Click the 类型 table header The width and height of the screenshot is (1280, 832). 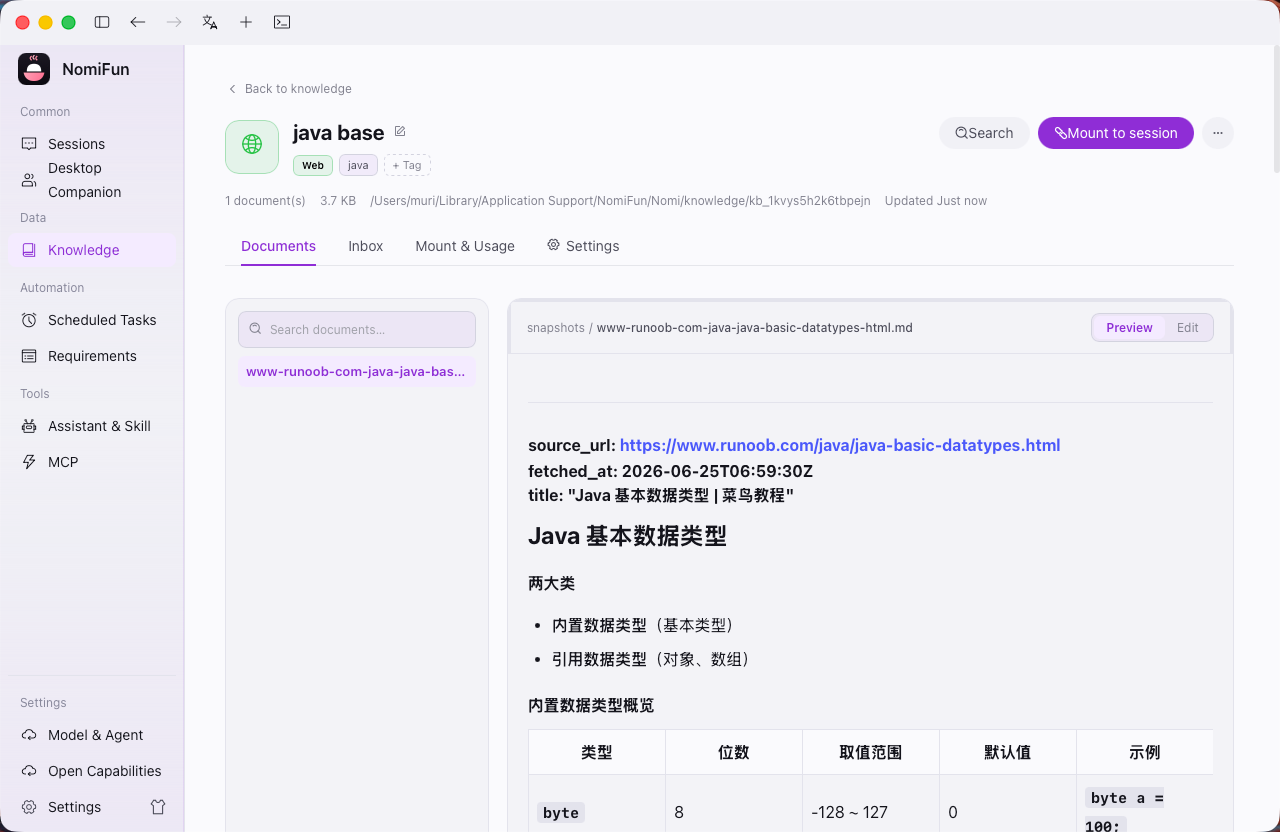tap(597, 752)
